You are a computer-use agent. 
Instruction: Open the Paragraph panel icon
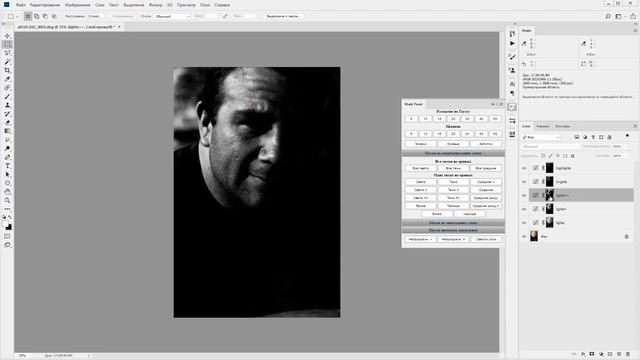(512, 93)
